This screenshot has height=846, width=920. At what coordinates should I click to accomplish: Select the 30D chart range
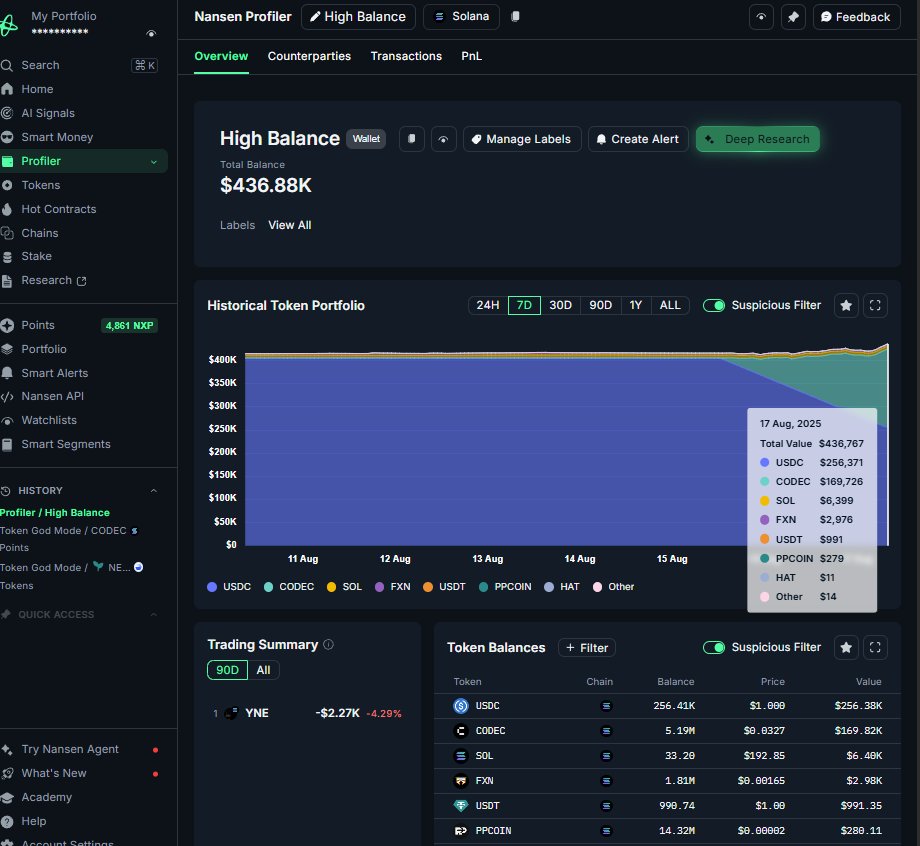point(560,306)
